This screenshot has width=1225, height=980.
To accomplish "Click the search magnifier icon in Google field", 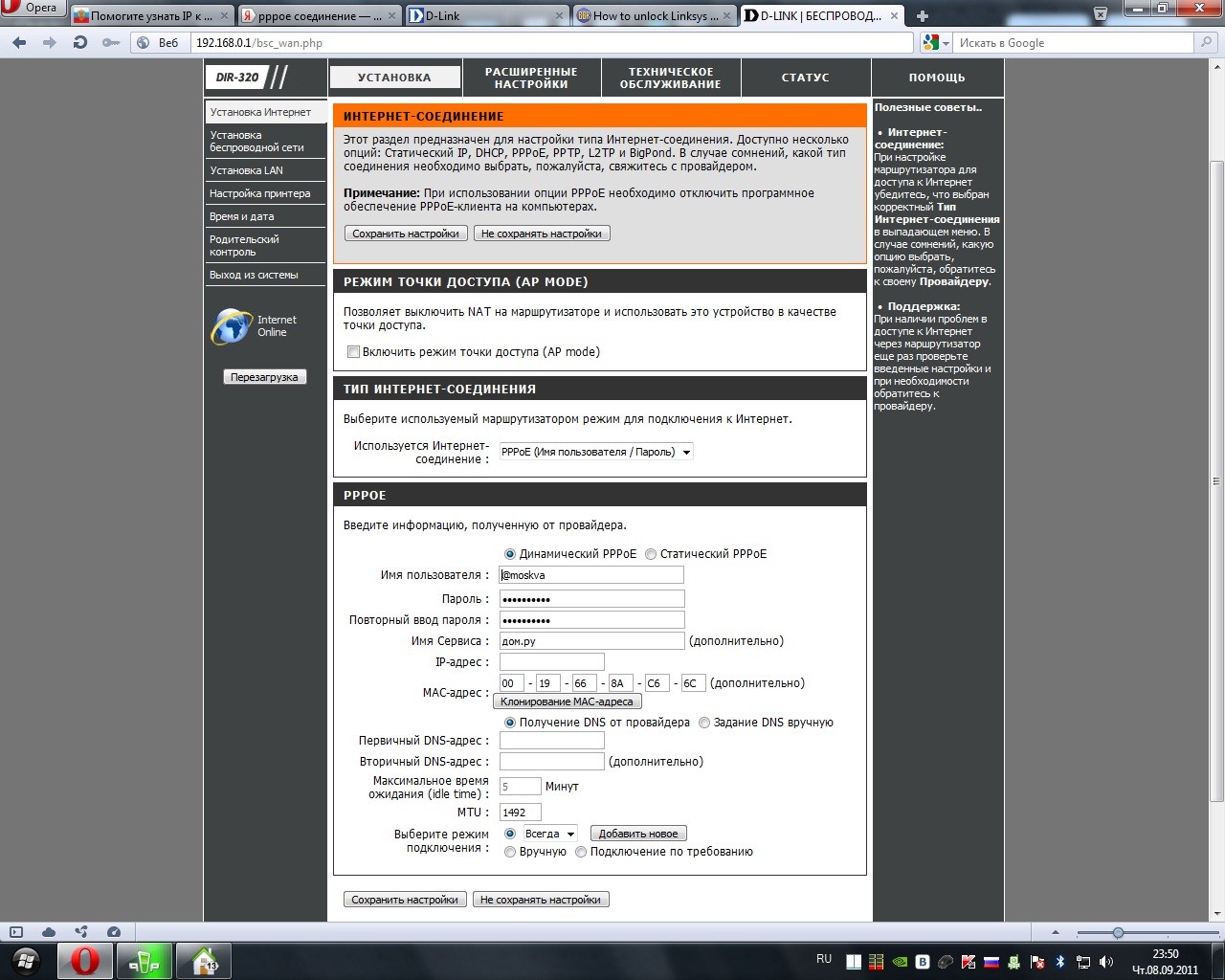I will pyautogui.click(x=1208, y=43).
